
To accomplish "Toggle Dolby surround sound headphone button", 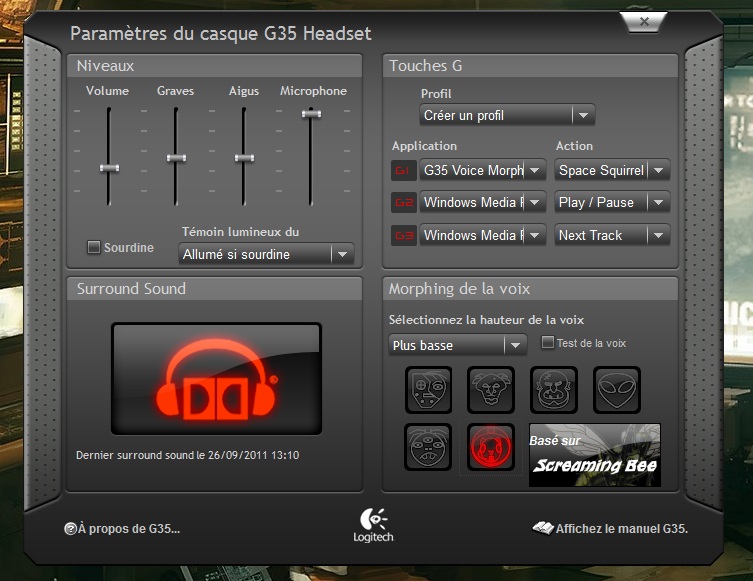I will click(216, 379).
